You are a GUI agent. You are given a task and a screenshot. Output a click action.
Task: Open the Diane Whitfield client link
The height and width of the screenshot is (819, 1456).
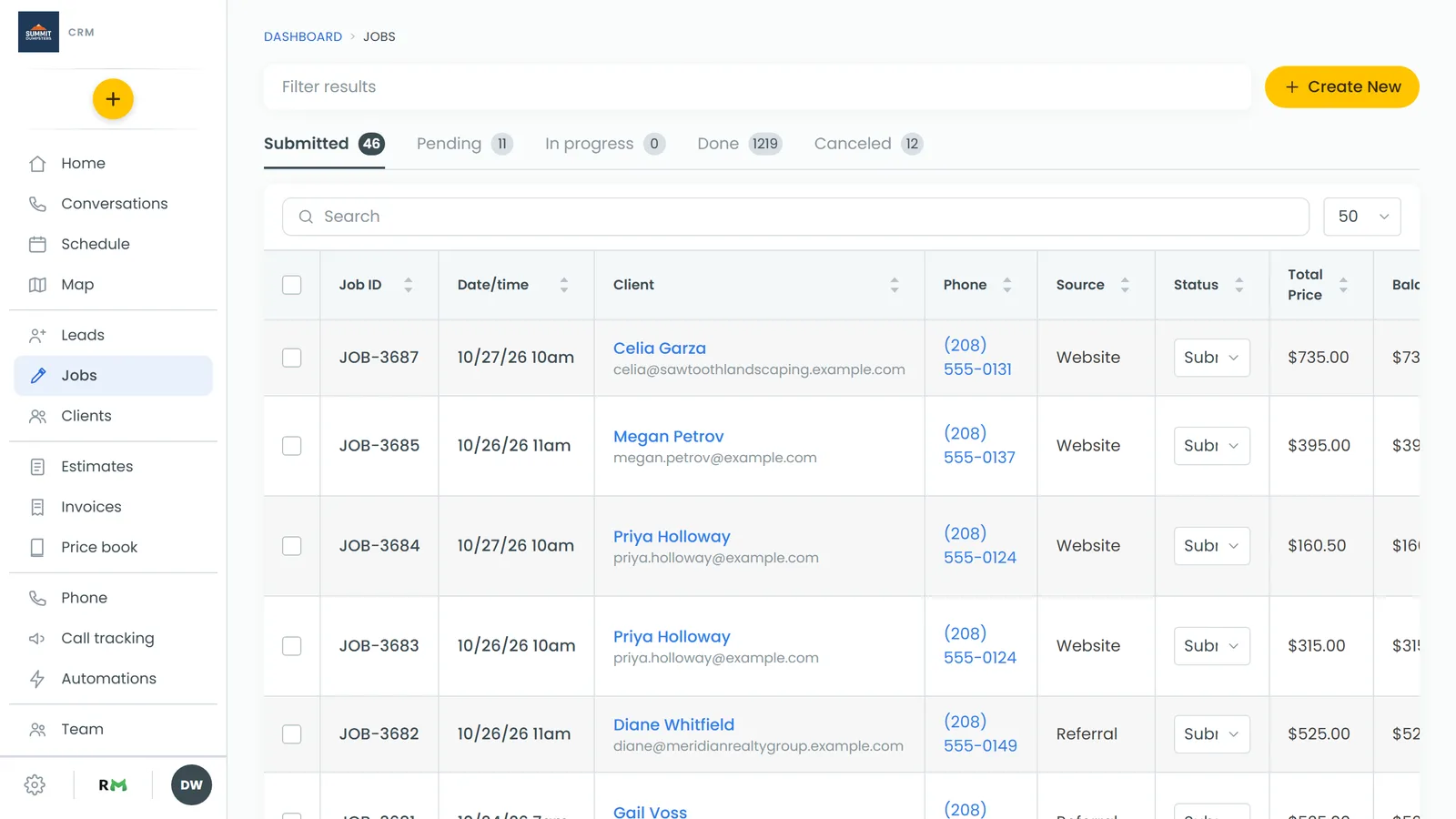(x=673, y=725)
